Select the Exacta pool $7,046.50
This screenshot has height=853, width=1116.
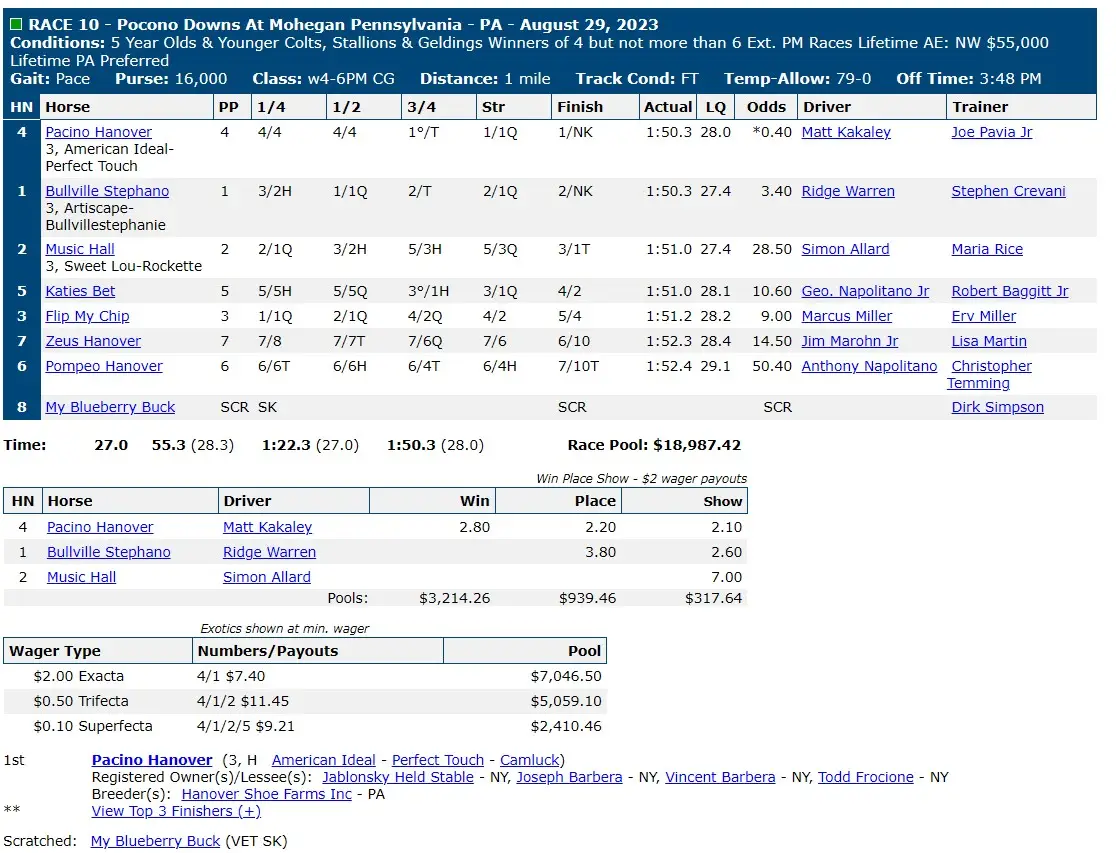pos(566,676)
